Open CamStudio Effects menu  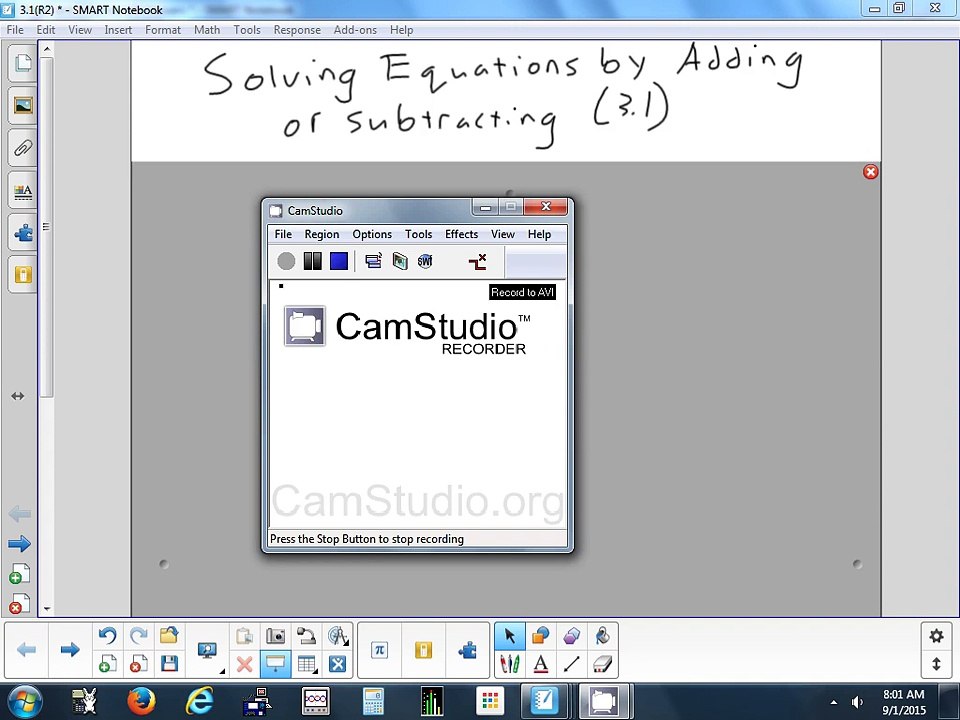pos(461,234)
